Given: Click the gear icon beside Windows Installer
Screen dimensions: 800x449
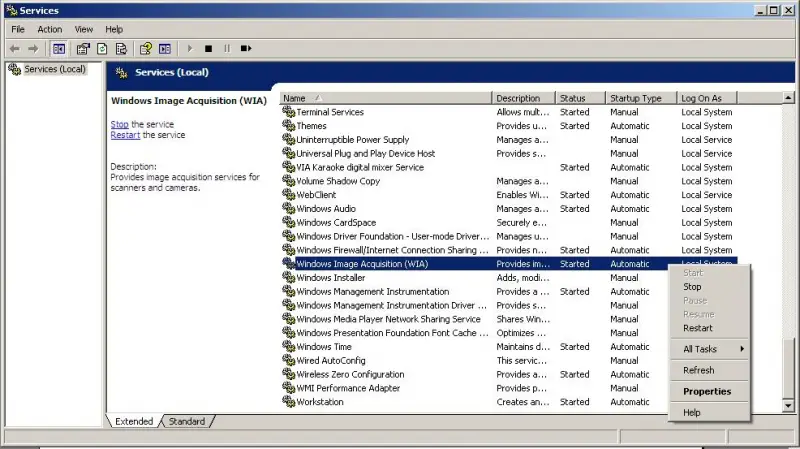Looking at the screenshot, I should [289, 278].
